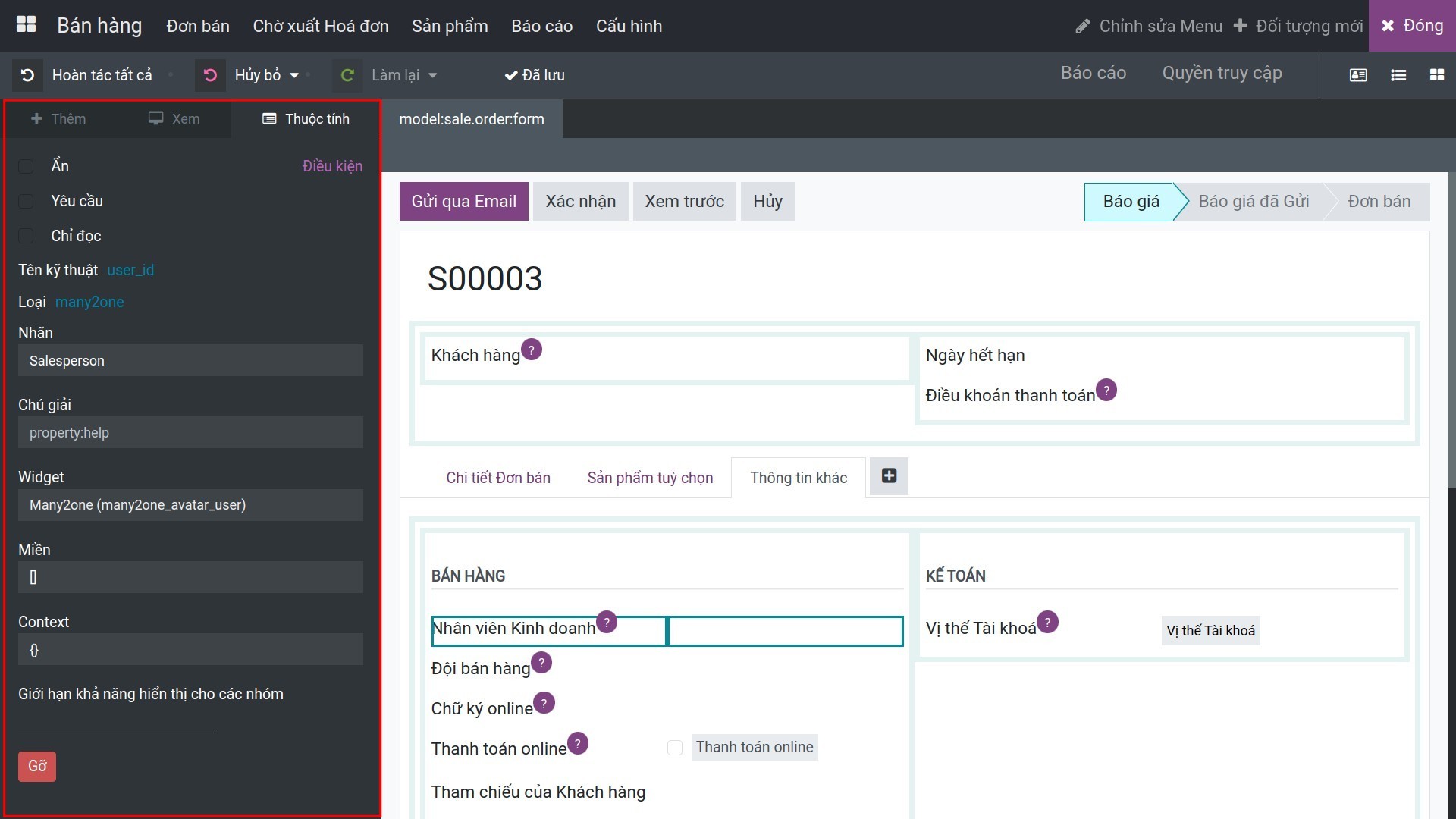This screenshot has height=819, width=1456.
Task: Click help icon next to Khách hàng
Action: (532, 350)
